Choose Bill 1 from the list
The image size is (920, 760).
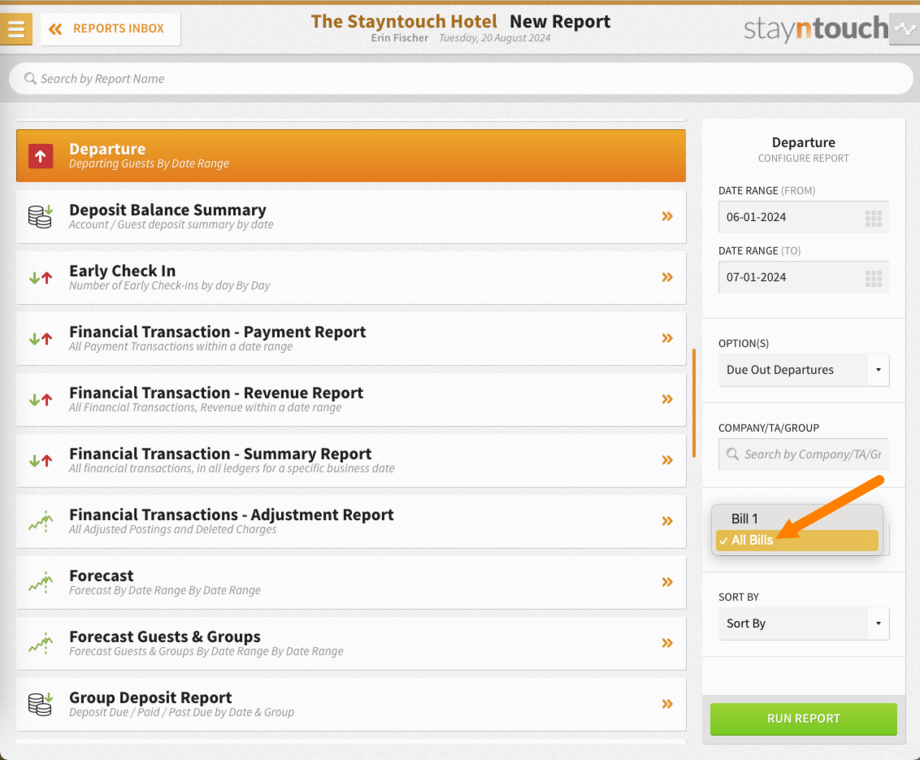pyautogui.click(x=797, y=519)
